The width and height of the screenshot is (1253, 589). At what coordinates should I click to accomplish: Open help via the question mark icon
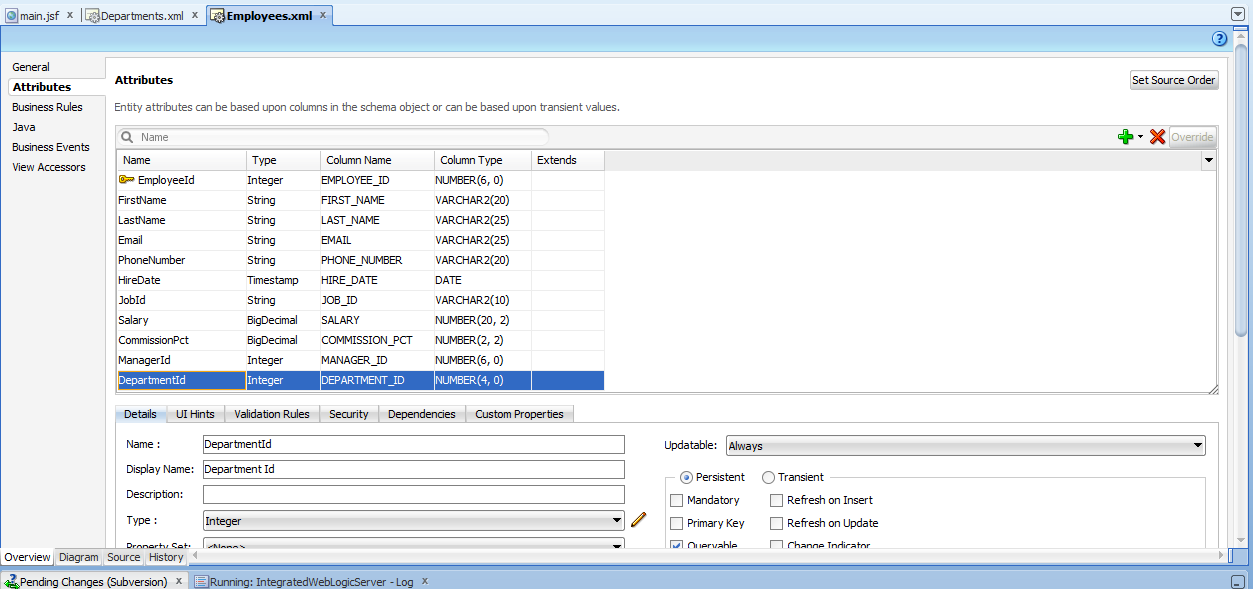[1219, 39]
